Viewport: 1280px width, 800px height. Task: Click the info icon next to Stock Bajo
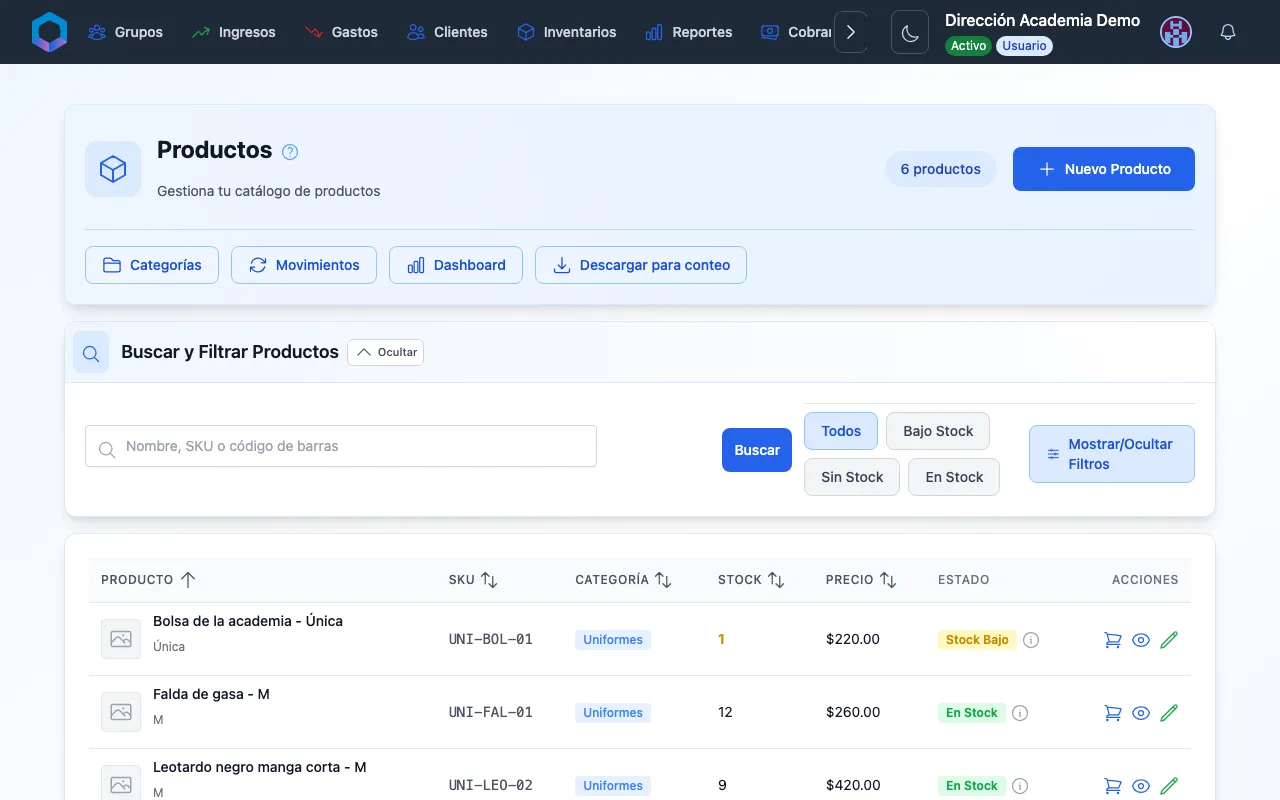(1031, 640)
